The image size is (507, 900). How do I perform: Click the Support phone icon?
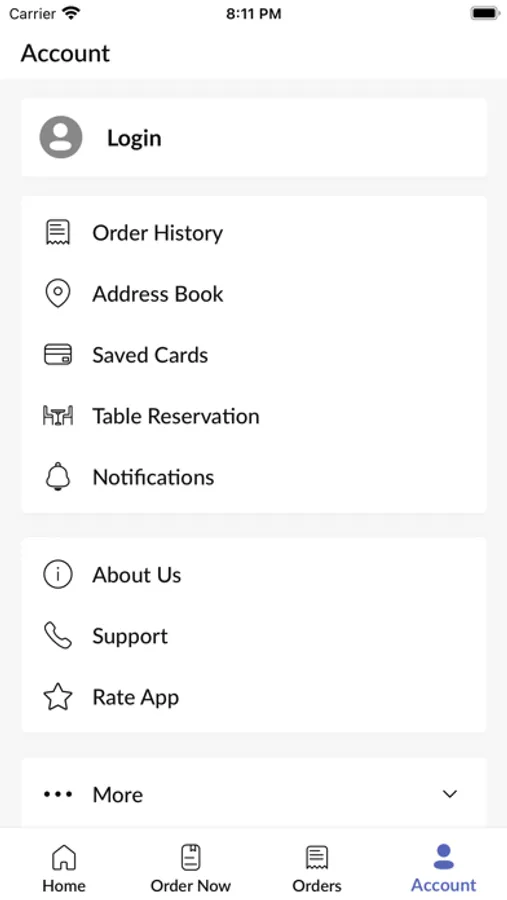tap(57, 635)
